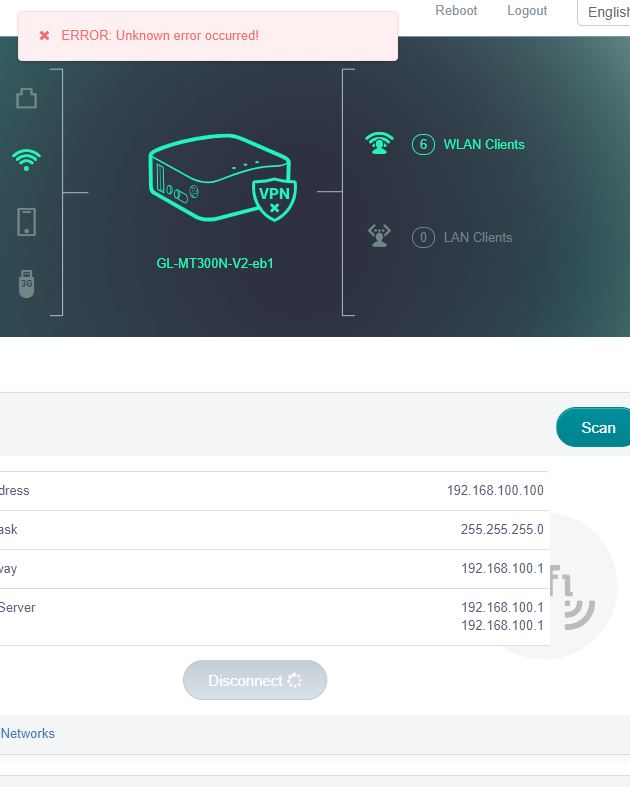
Task: Click the green WLAN clients icon
Action: click(379, 144)
